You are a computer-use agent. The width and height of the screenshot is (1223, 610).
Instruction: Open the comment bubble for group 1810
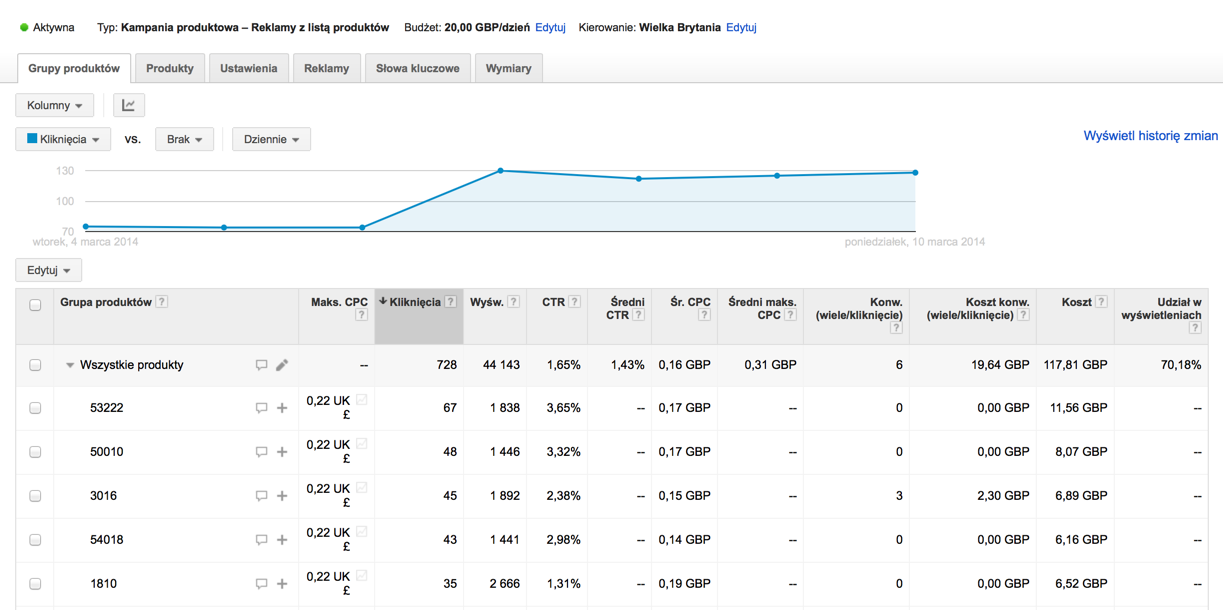(260, 583)
